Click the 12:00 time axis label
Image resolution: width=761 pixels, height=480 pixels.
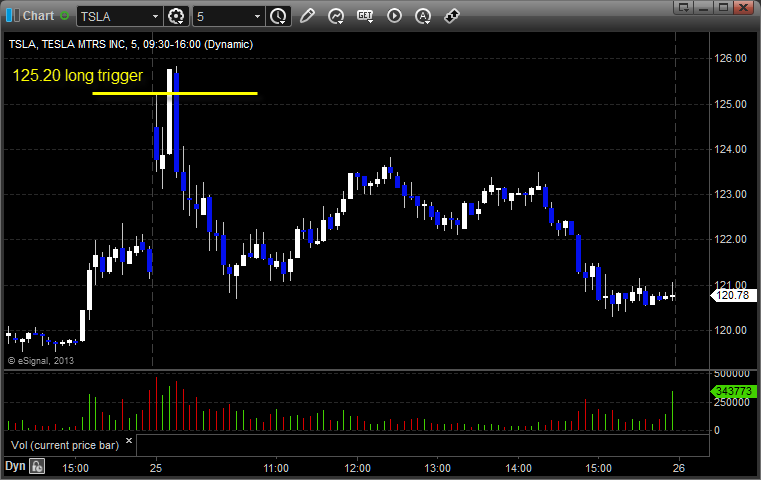point(358,468)
